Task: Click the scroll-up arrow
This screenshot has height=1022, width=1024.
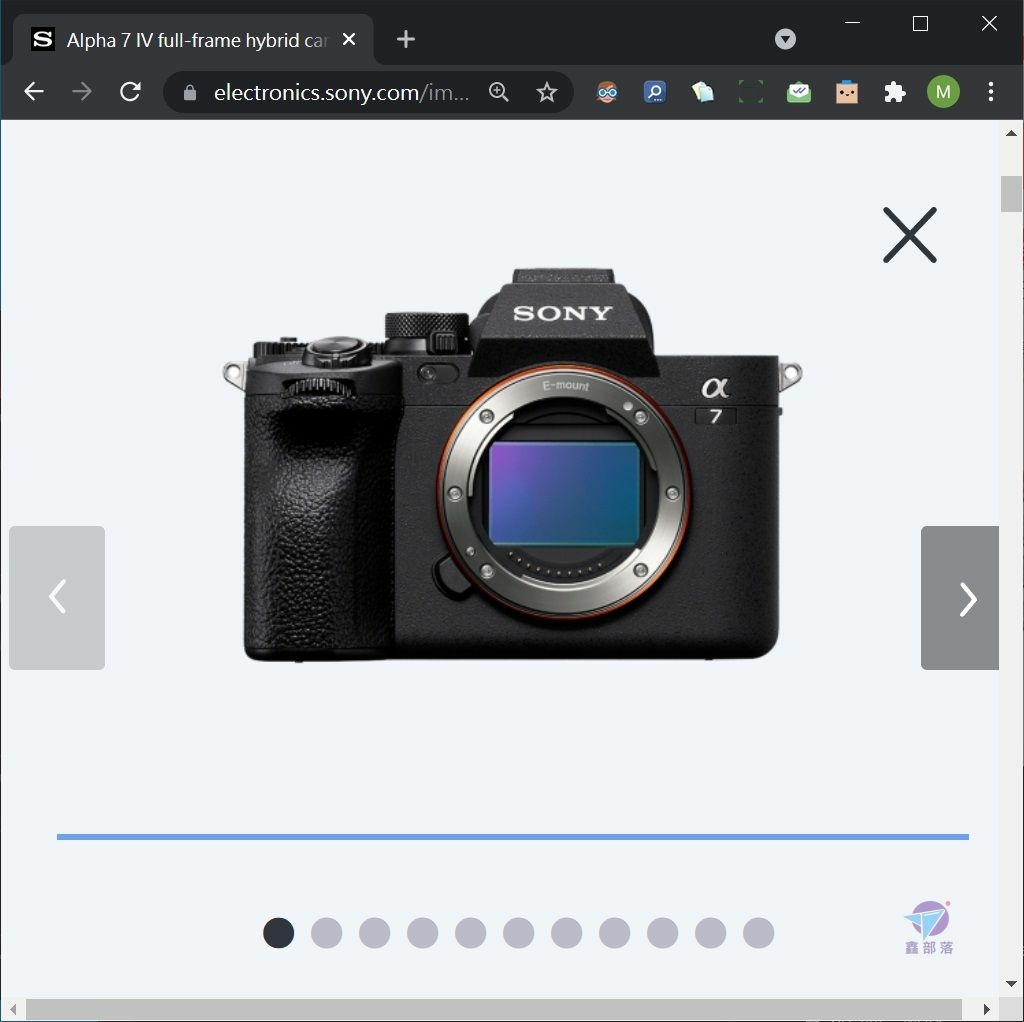Action: coord(1011,133)
